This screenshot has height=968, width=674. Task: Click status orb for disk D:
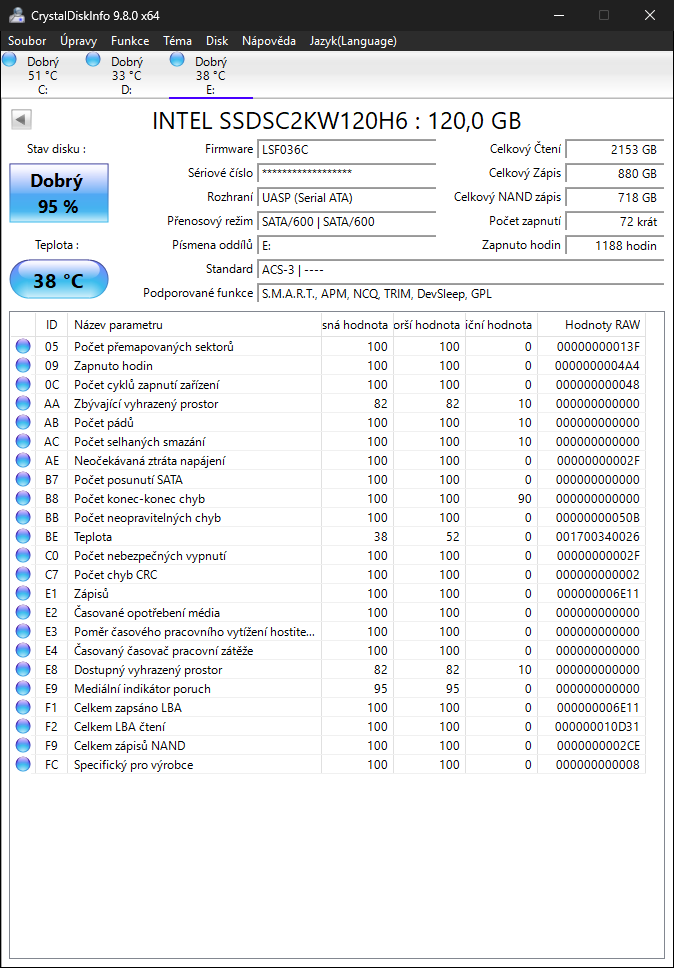[x=93, y=60]
